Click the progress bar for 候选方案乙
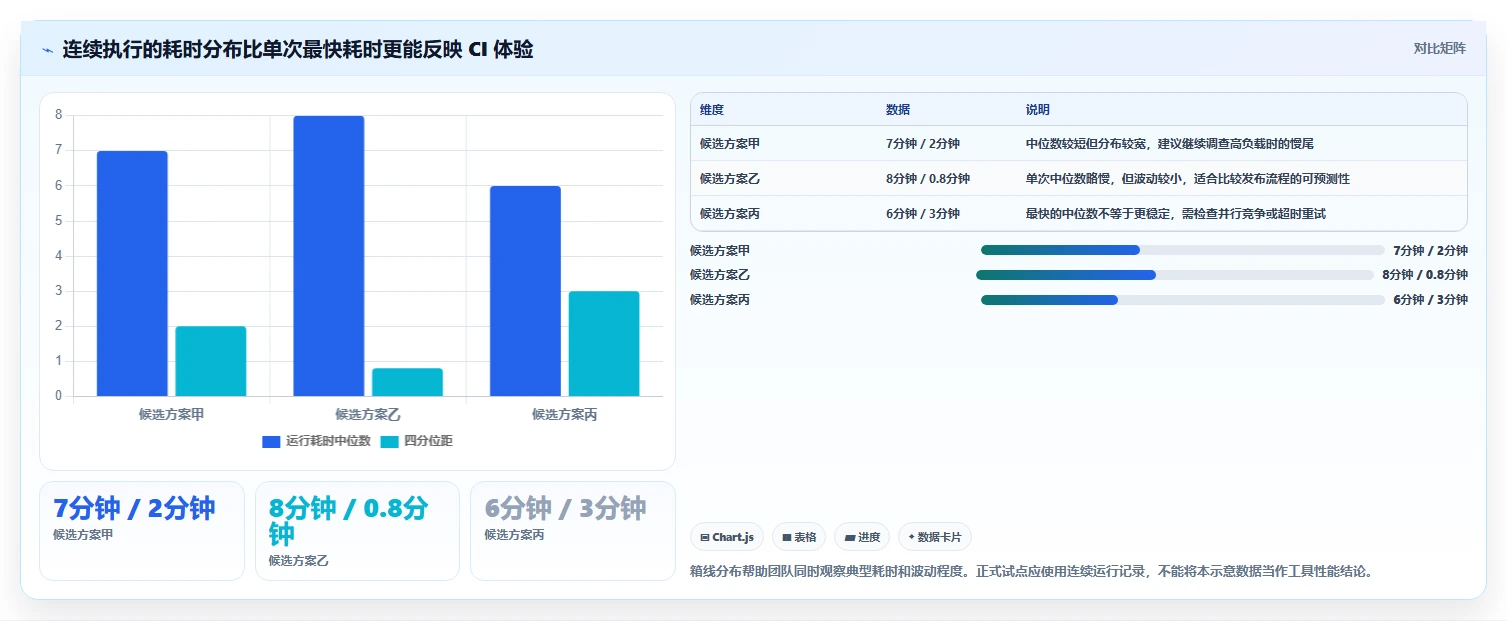This screenshot has width=1507, height=621. coord(1175,275)
